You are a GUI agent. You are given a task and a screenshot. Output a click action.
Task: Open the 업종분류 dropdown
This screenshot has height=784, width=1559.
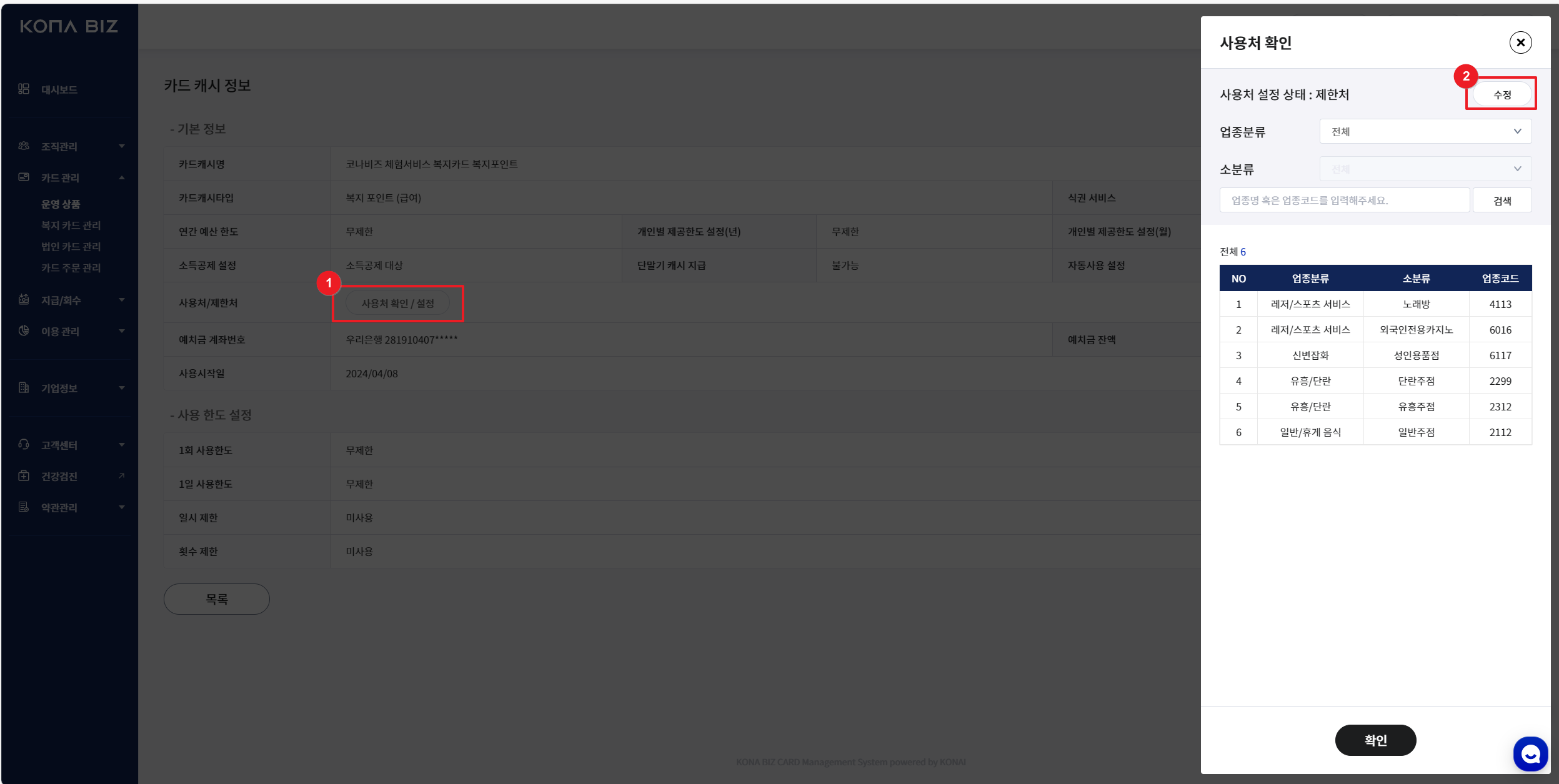[1425, 132]
